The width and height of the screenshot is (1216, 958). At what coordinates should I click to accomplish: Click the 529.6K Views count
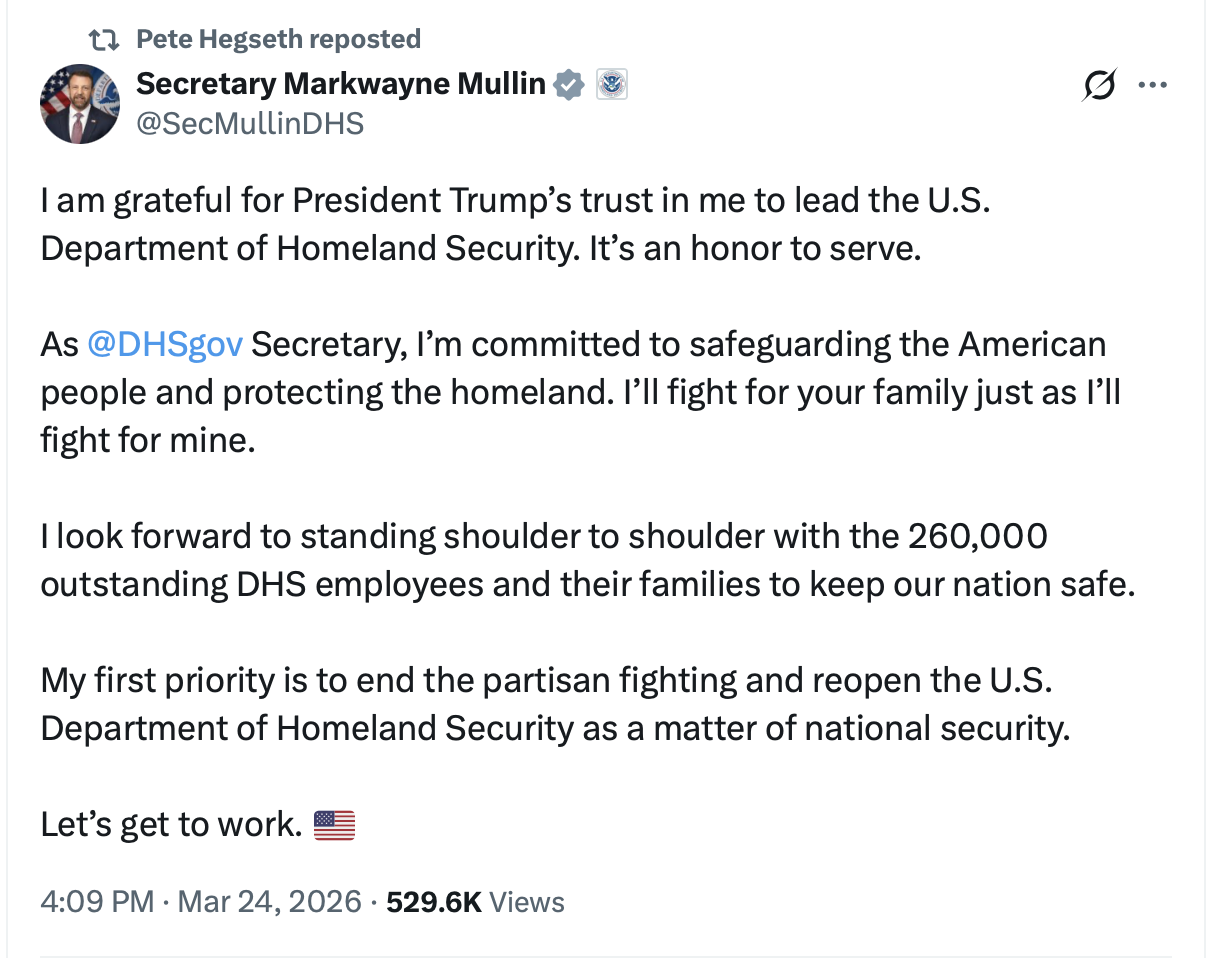[x=475, y=902]
